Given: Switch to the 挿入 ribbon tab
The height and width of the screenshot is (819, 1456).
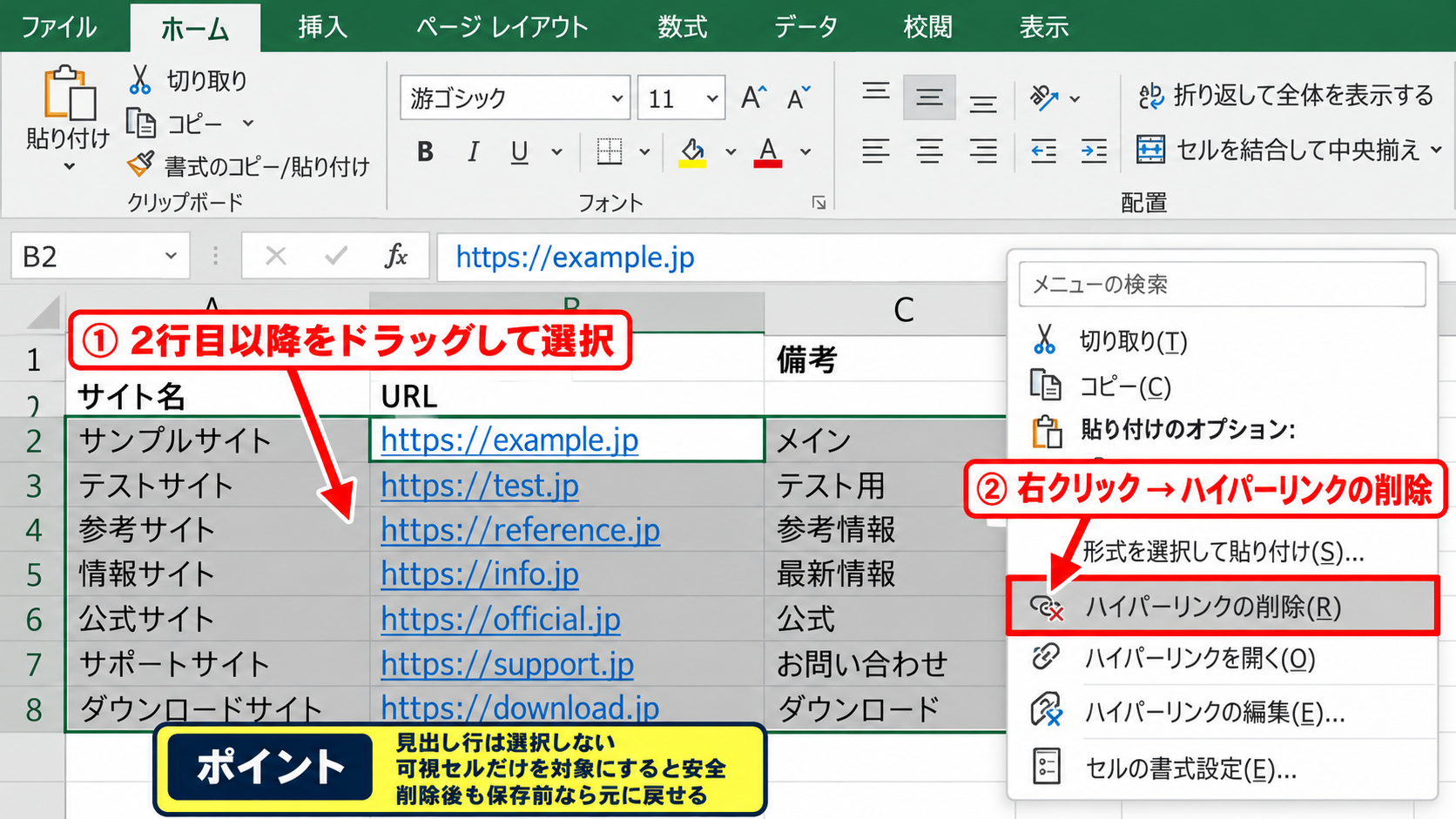Looking at the screenshot, I should pos(323,27).
